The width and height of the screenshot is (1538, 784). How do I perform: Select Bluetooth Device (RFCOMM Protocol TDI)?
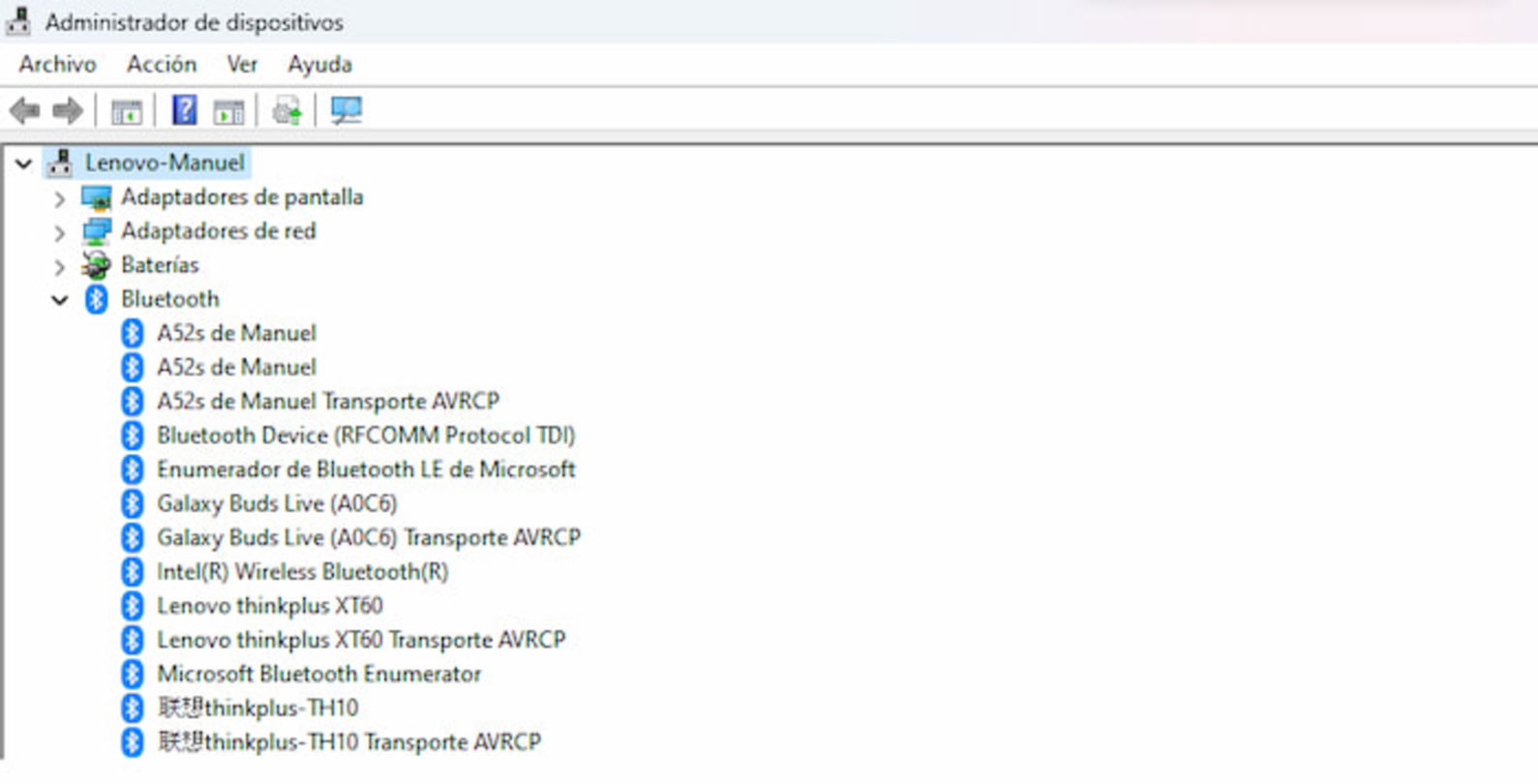tap(366, 436)
